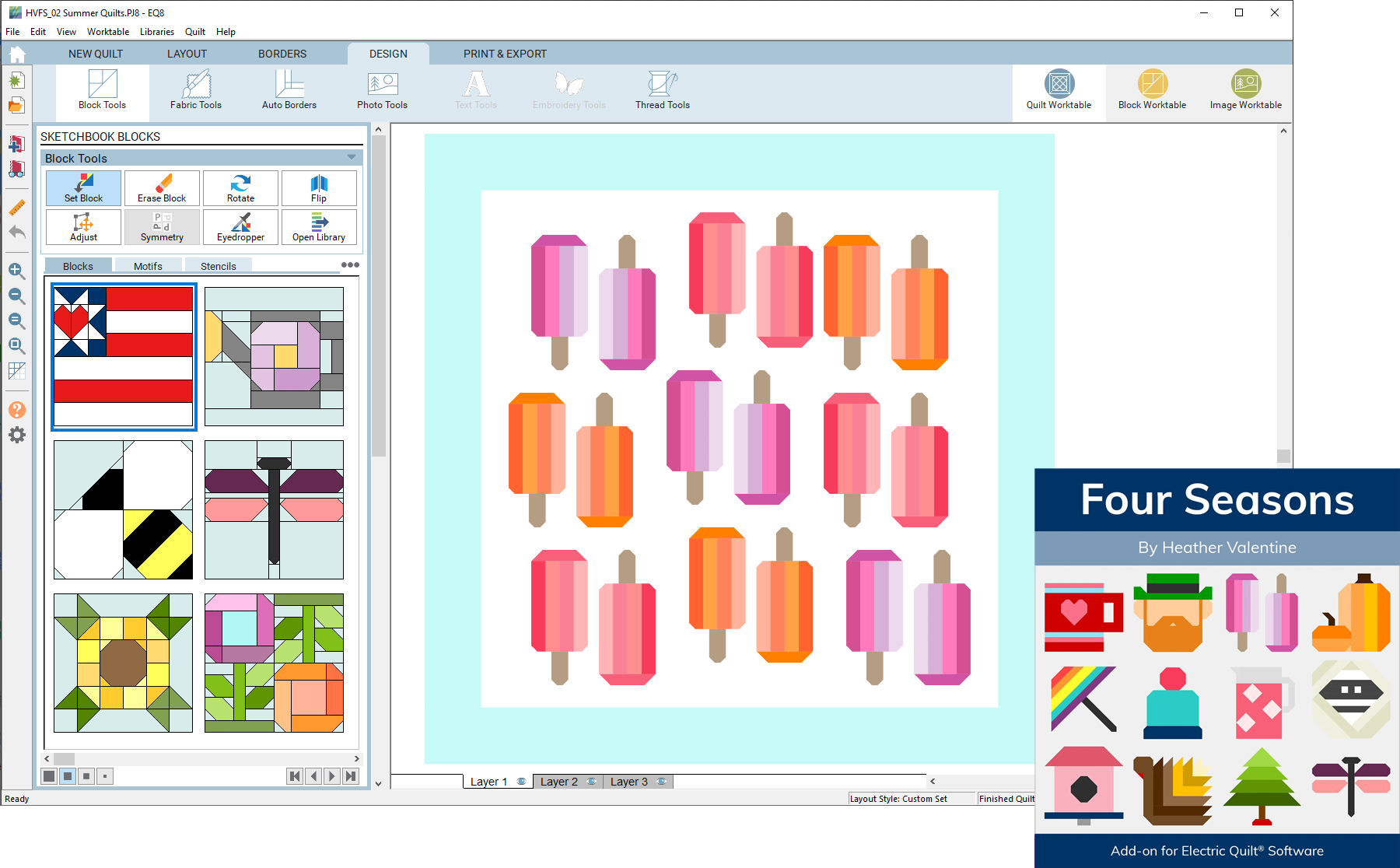Select the Symmetry tool
Viewport: 1400px width, 868px height.
click(162, 227)
